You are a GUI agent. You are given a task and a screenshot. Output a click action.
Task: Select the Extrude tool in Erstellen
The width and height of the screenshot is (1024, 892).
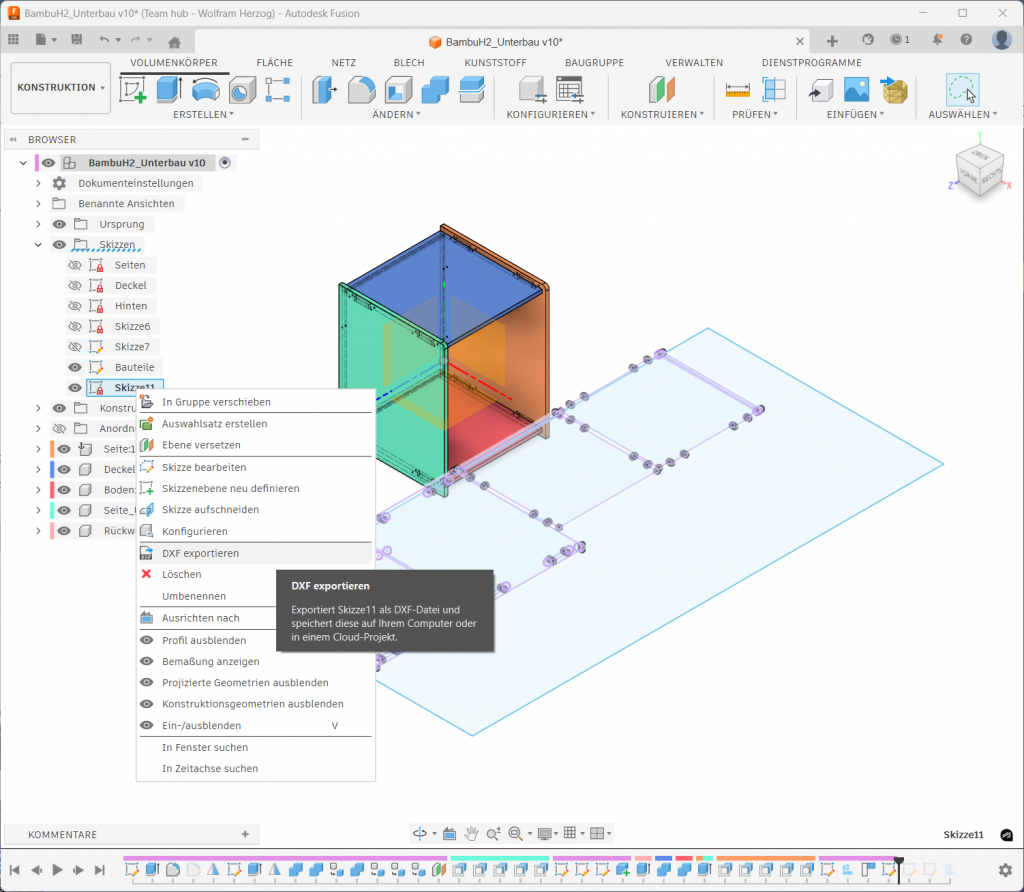point(168,91)
